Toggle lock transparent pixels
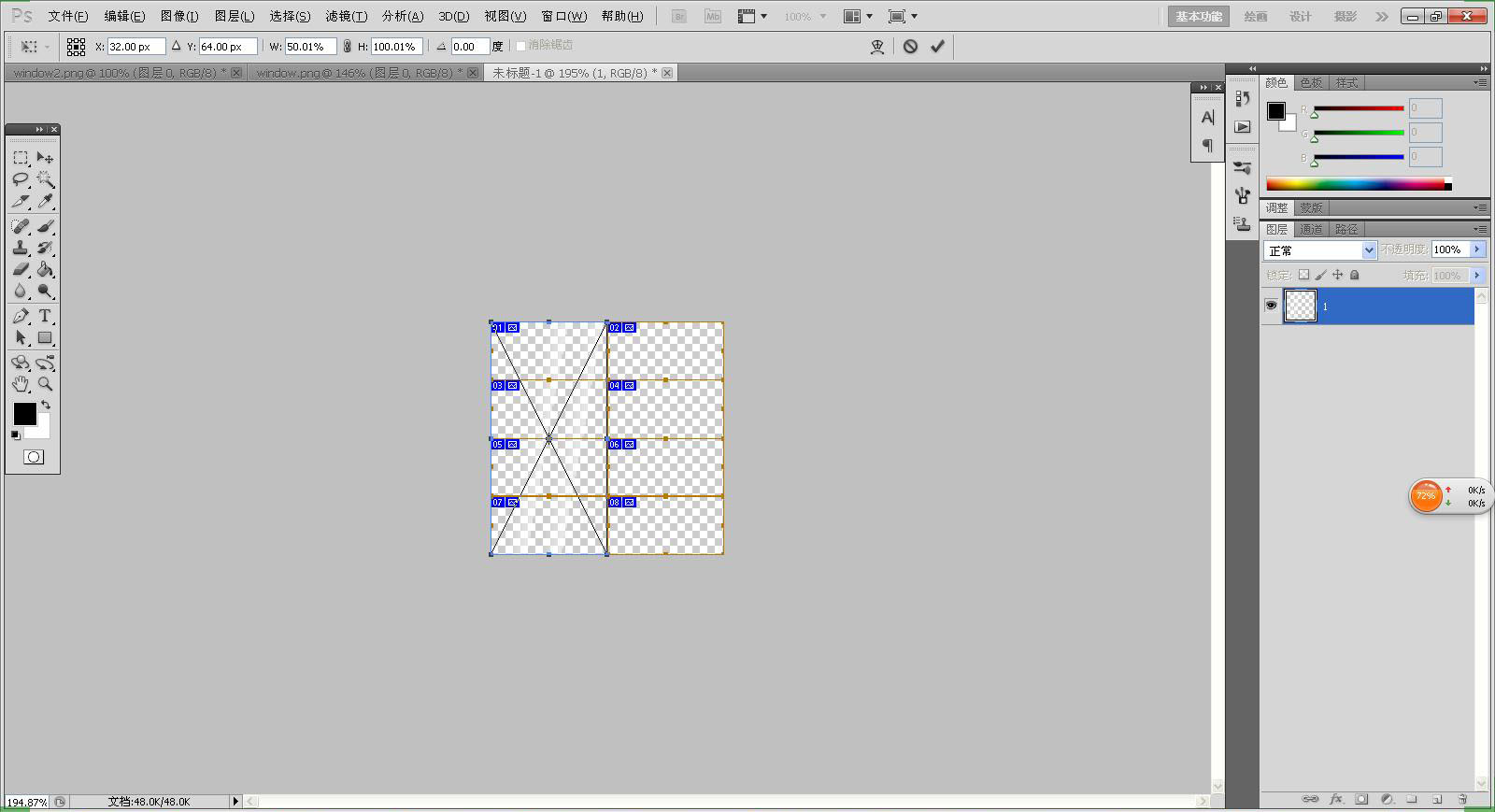Image resolution: width=1495 pixels, height=812 pixels. [1303, 275]
